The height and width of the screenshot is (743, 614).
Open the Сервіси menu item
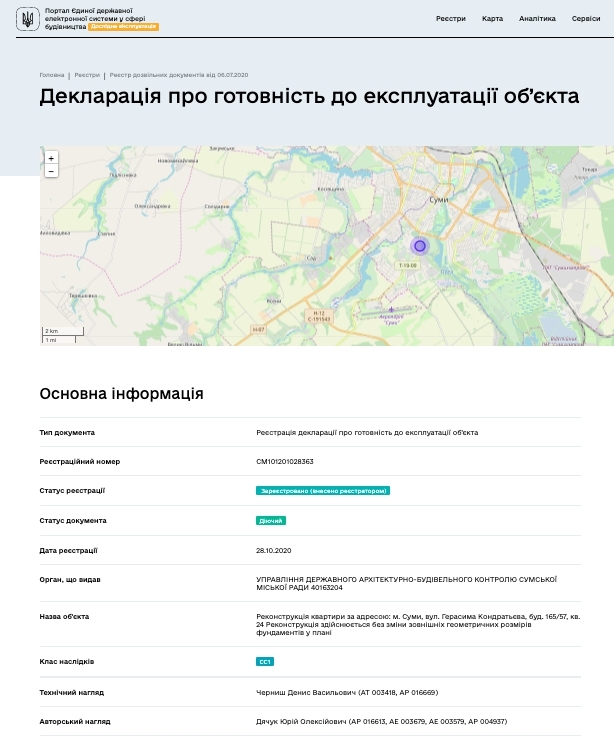click(586, 18)
